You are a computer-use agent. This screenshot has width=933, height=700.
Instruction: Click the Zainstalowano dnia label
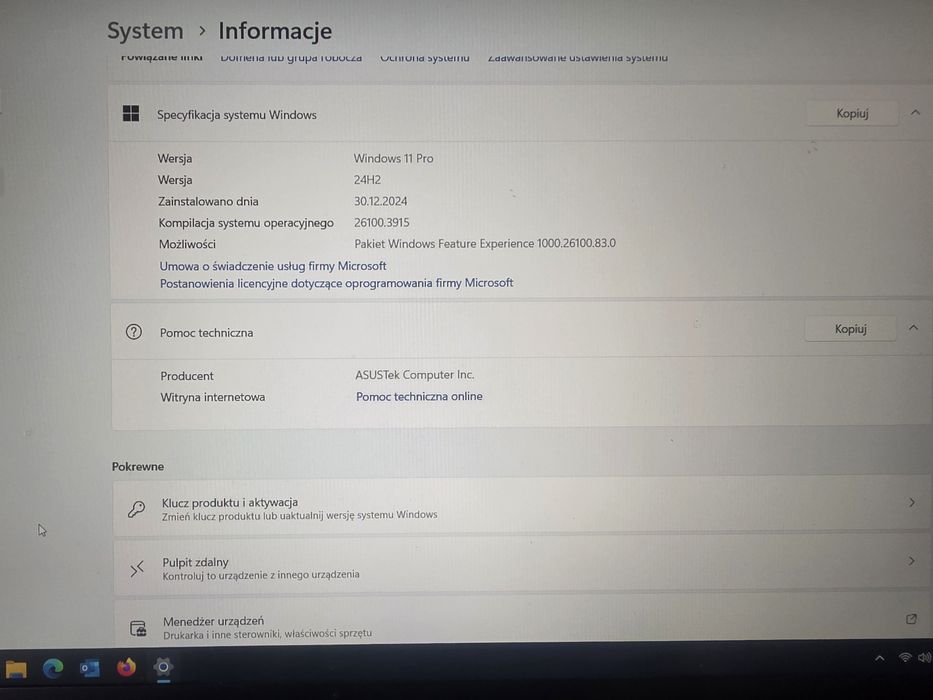[208, 202]
